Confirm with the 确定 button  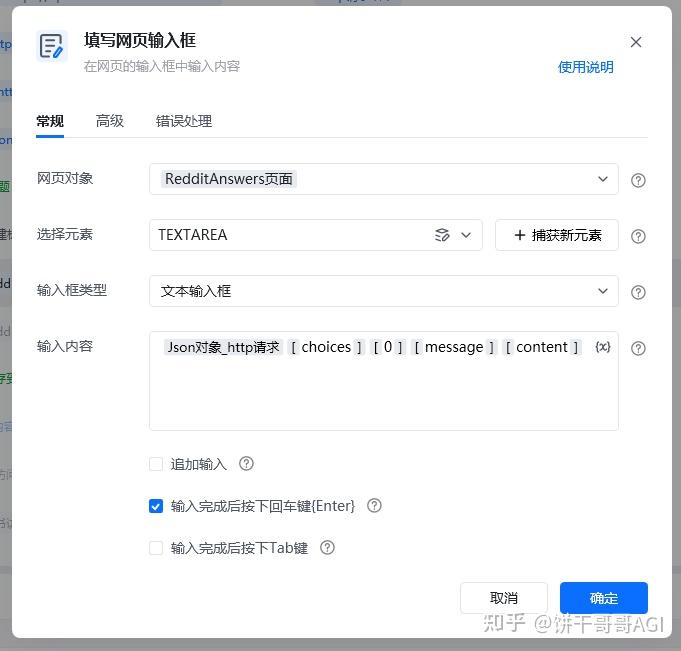point(604,598)
